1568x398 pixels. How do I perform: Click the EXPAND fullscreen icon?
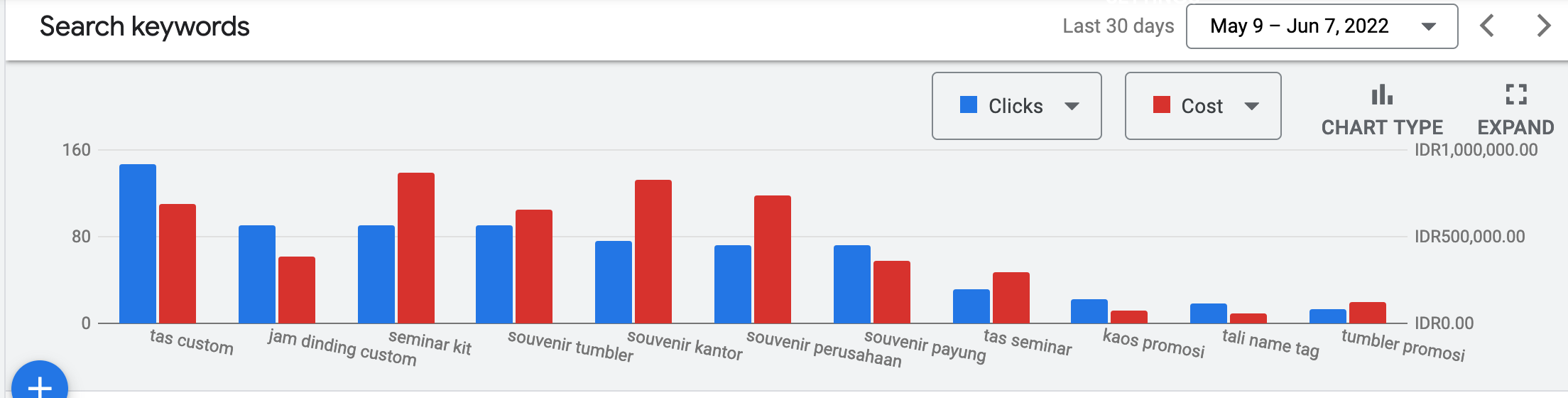pyautogui.click(x=1515, y=95)
